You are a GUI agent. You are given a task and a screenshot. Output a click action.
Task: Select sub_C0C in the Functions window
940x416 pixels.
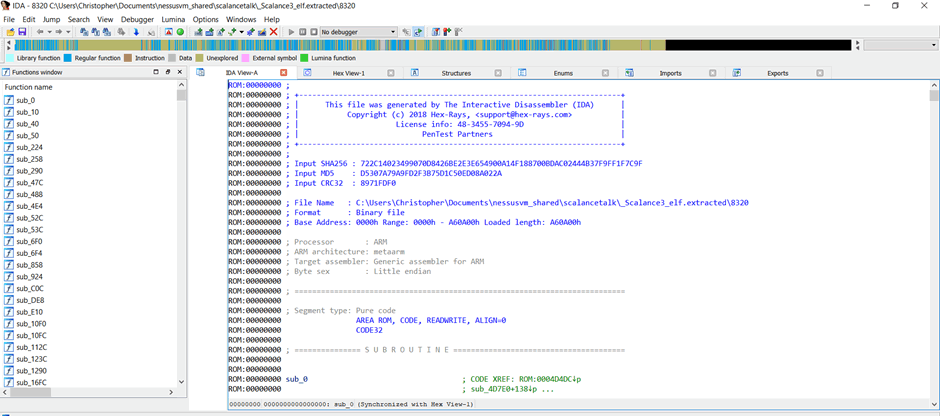pos(29,288)
